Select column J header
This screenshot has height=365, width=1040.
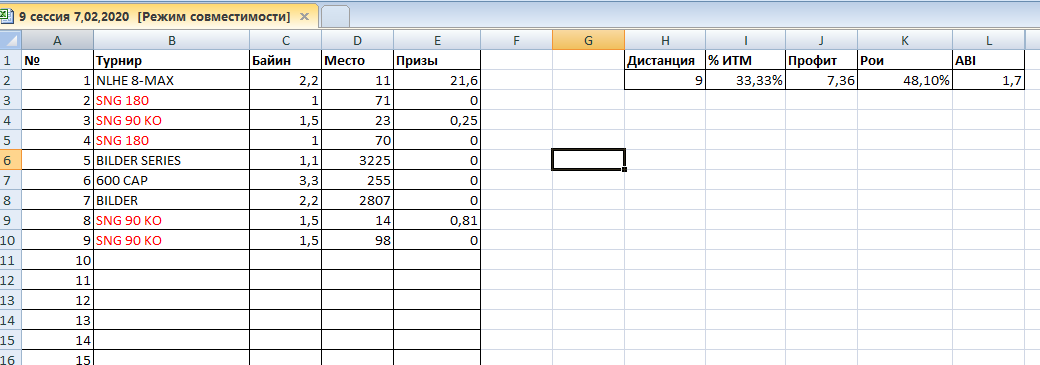822,41
